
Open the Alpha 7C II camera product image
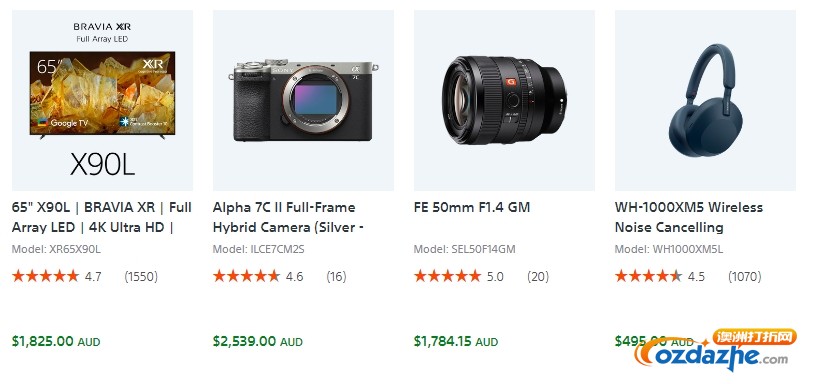click(x=303, y=100)
